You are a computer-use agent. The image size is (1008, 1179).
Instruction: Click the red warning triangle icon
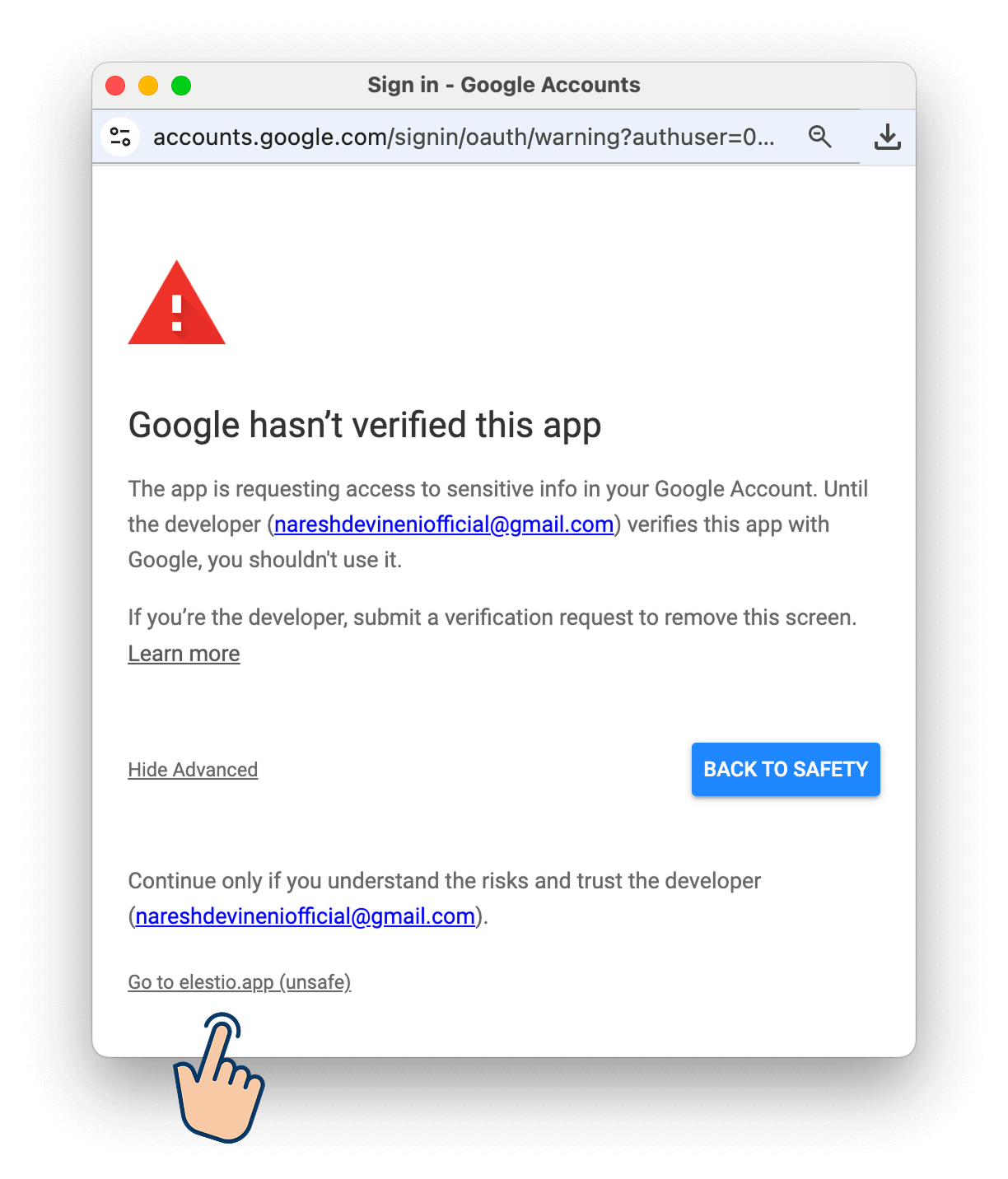pyautogui.click(x=176, y=302)
